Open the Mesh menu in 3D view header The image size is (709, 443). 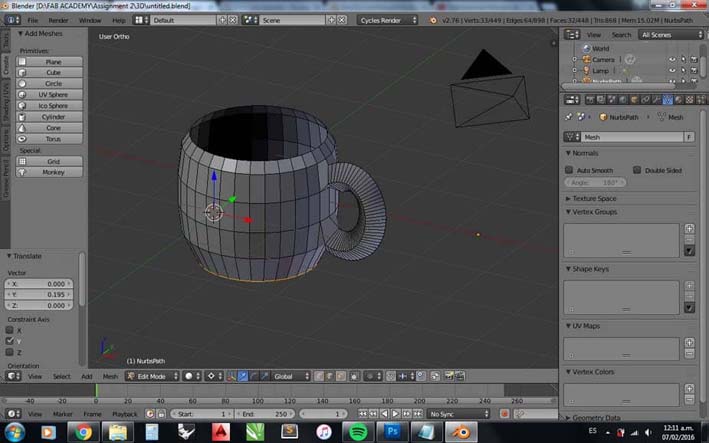(110, 376)
